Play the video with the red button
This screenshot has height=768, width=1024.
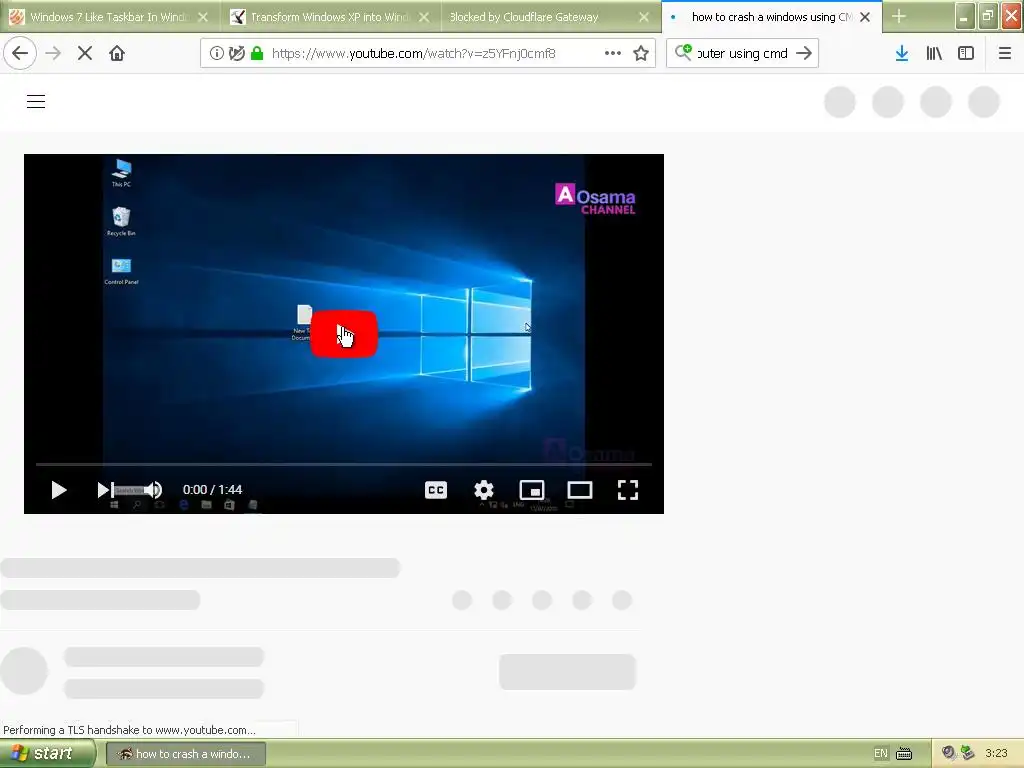click(x=344, y=334)
